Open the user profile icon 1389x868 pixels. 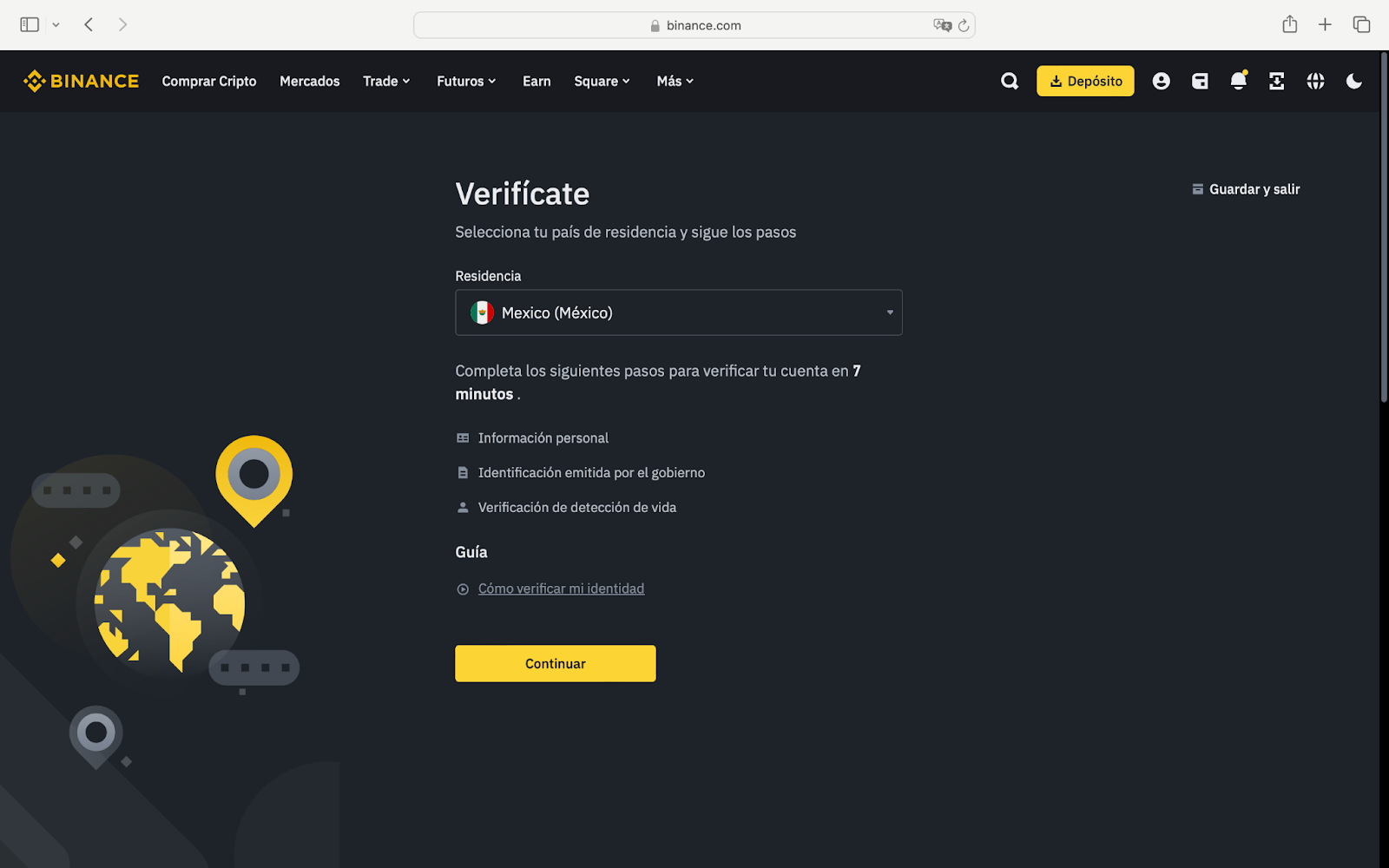tap(1161, 81)
